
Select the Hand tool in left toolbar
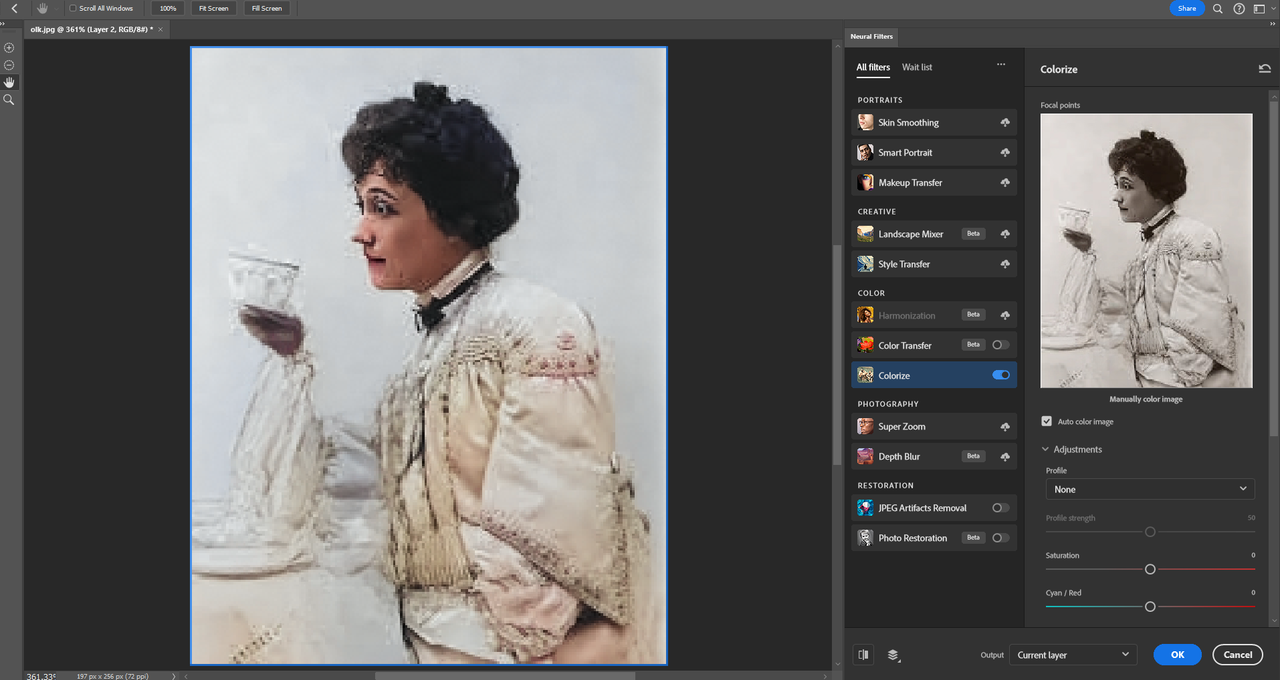[x=9, y=82]
